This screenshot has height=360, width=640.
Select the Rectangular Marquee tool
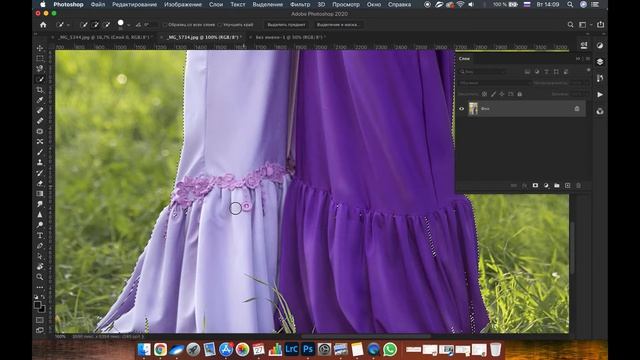[40, 58]
